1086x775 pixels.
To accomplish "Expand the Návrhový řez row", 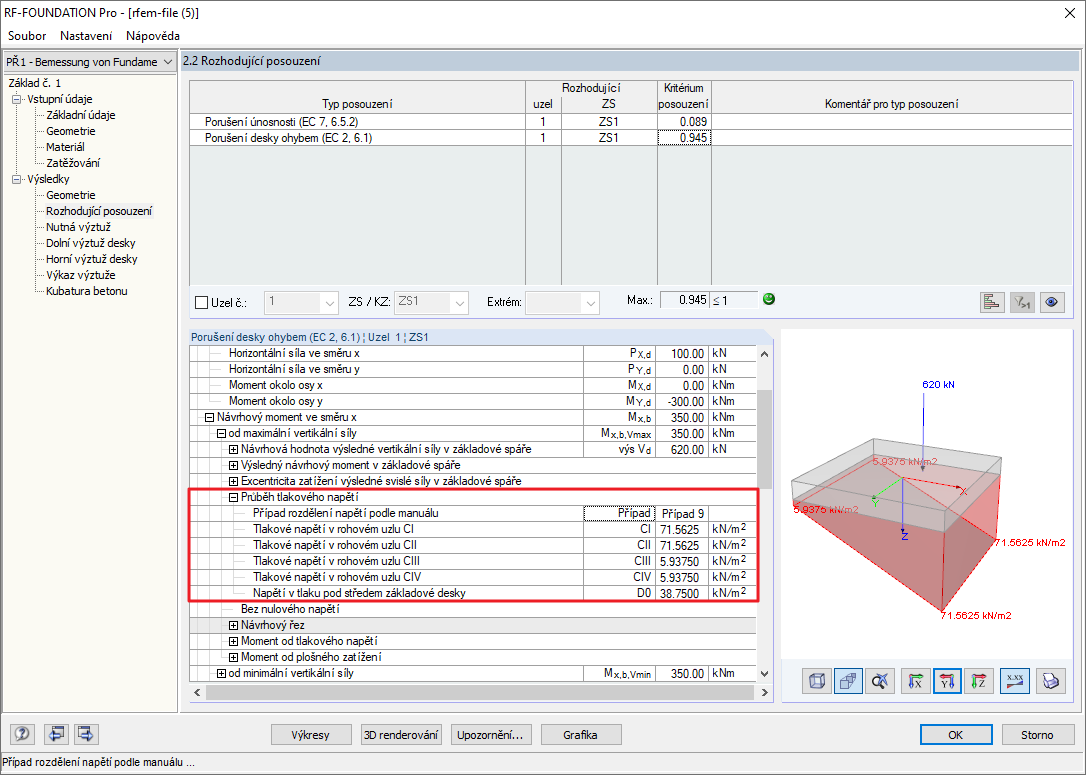I will coord(233,625).
